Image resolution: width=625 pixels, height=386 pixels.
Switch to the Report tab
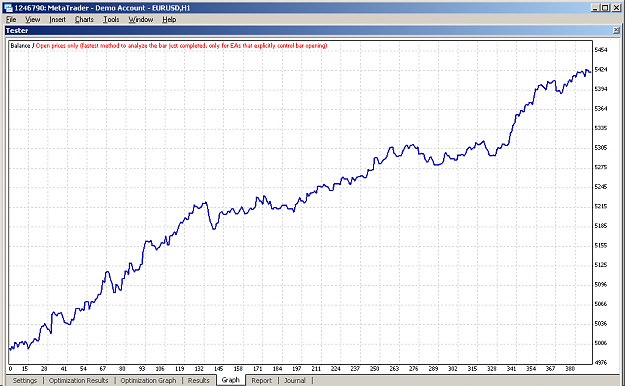tap(261, 380)
